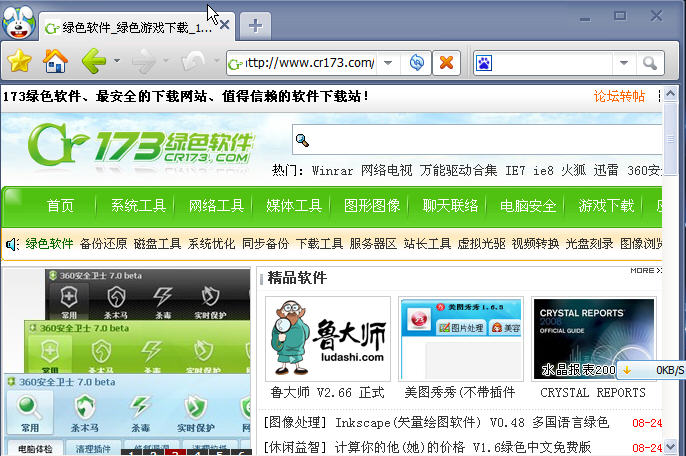
Task: Click the CR173 site logo
Action: point(141,144)
